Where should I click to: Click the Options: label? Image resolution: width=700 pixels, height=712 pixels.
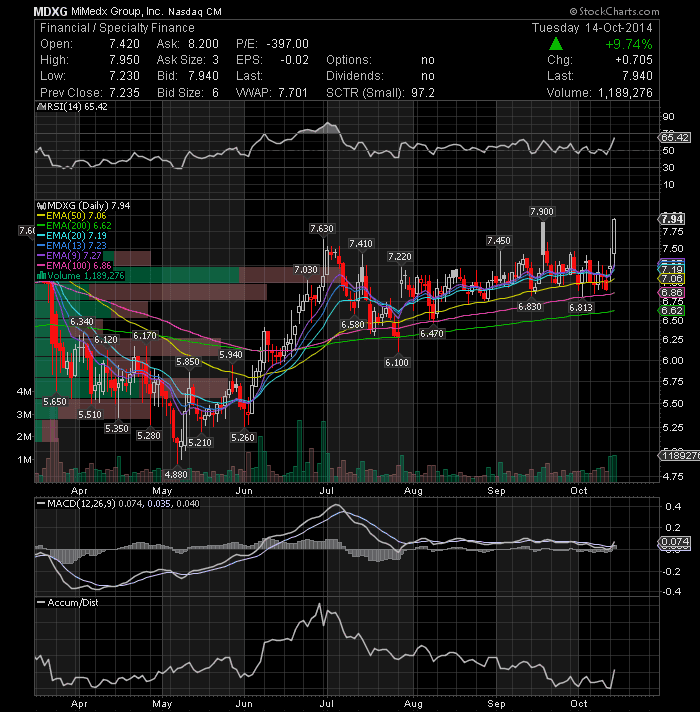click(349, 60)
